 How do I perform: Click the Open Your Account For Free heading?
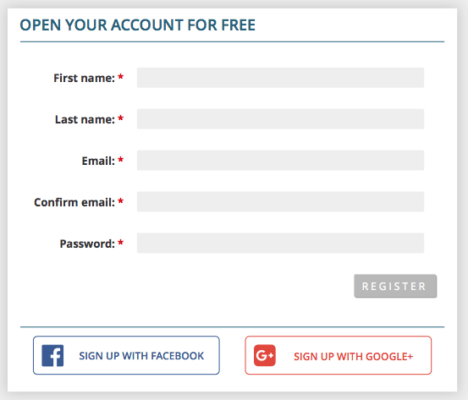138,25
